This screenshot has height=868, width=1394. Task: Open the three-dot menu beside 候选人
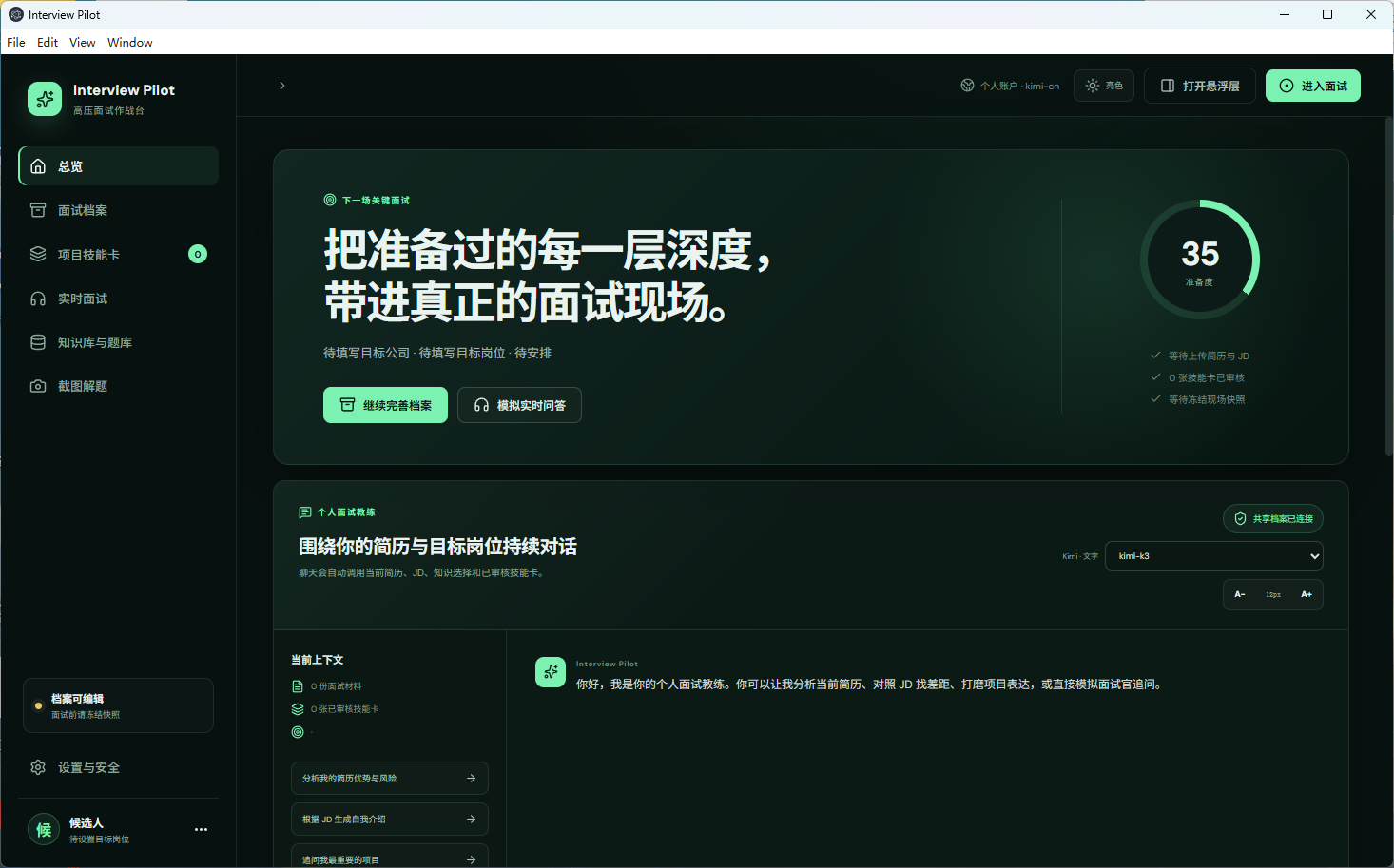coord(201,830)
